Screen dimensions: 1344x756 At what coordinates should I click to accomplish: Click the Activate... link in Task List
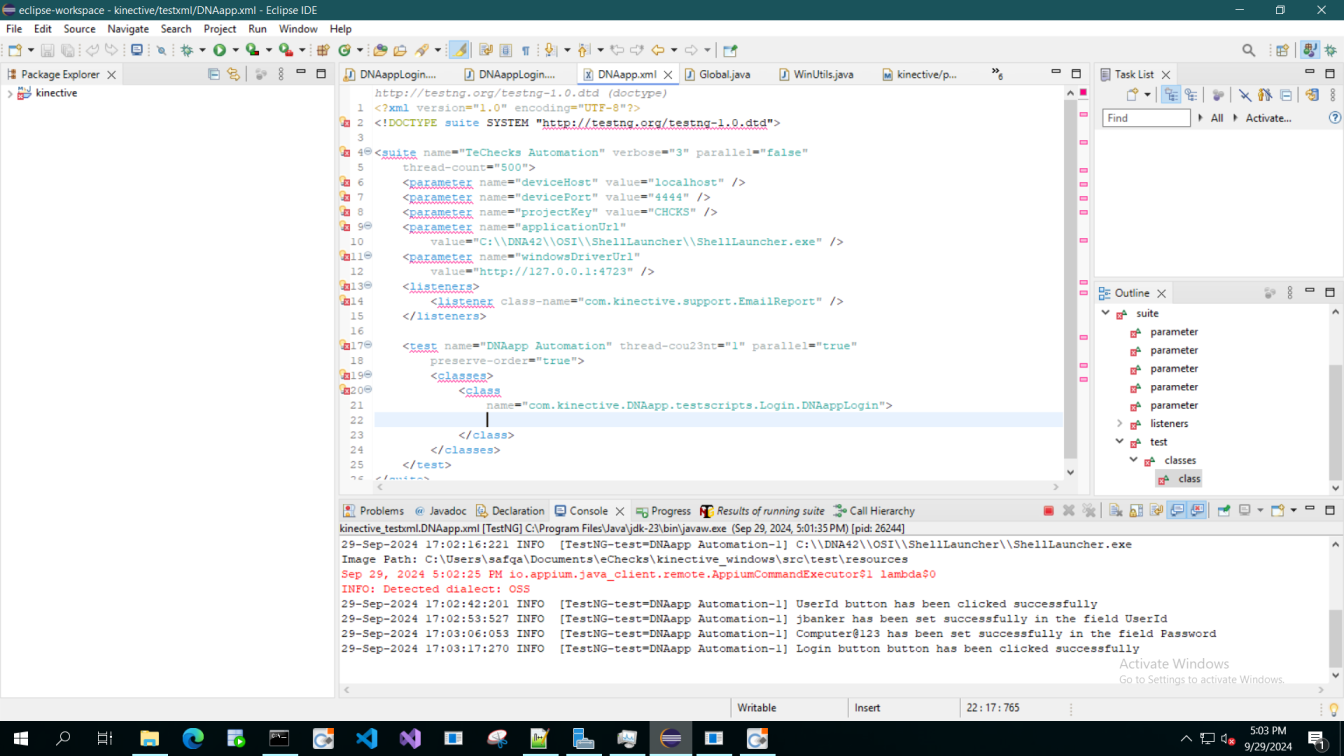click(x=1267, y=118)
